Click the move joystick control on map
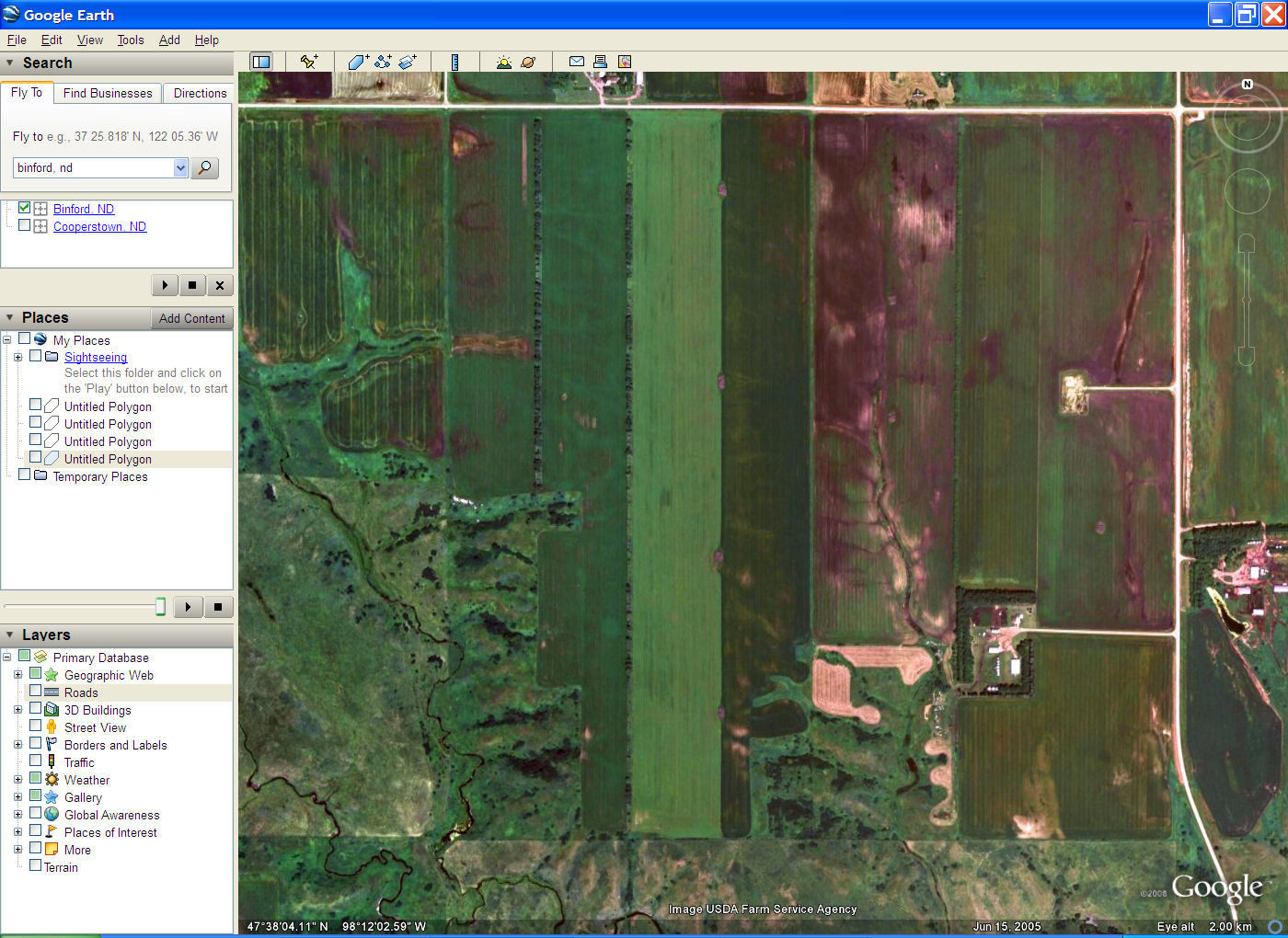This screenshot has height=938, width=1288. [1247, 192]
